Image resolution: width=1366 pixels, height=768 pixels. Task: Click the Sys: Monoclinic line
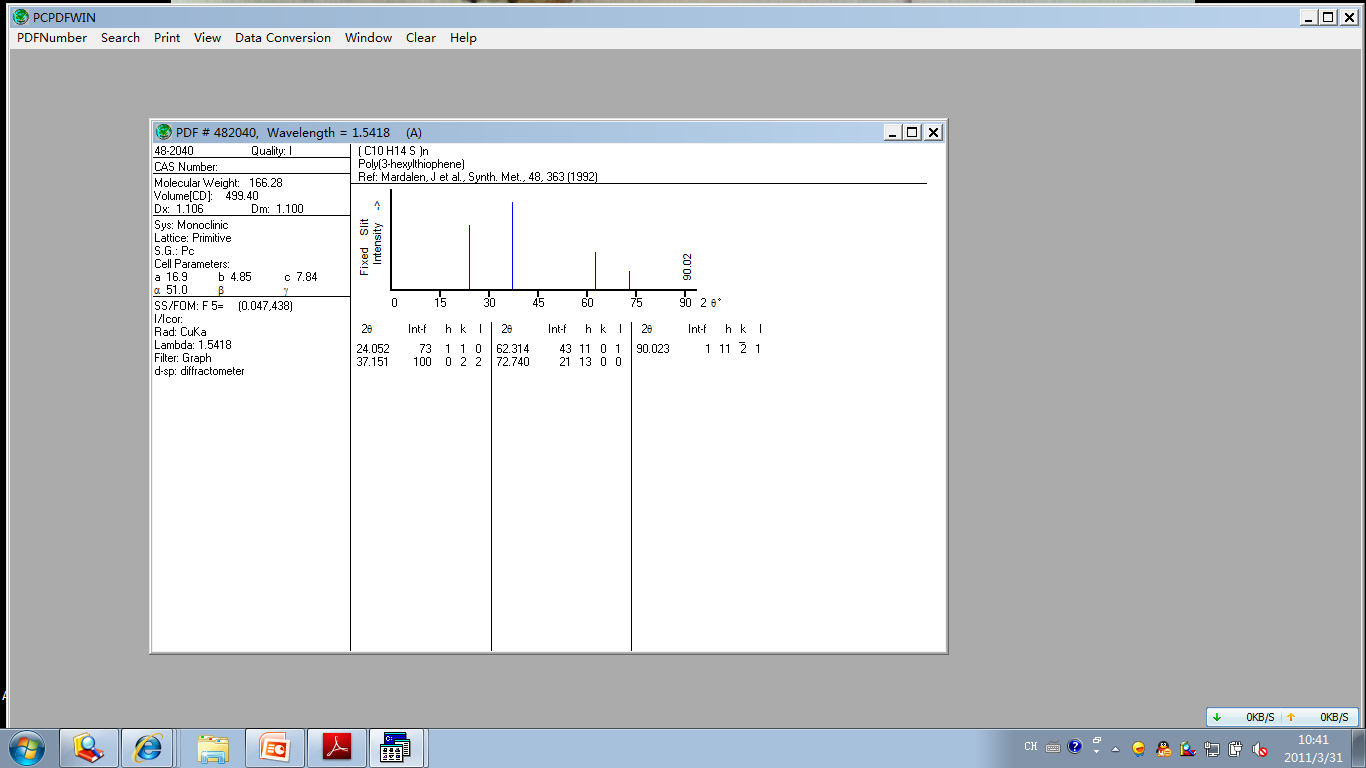click(x=191, y=225)
